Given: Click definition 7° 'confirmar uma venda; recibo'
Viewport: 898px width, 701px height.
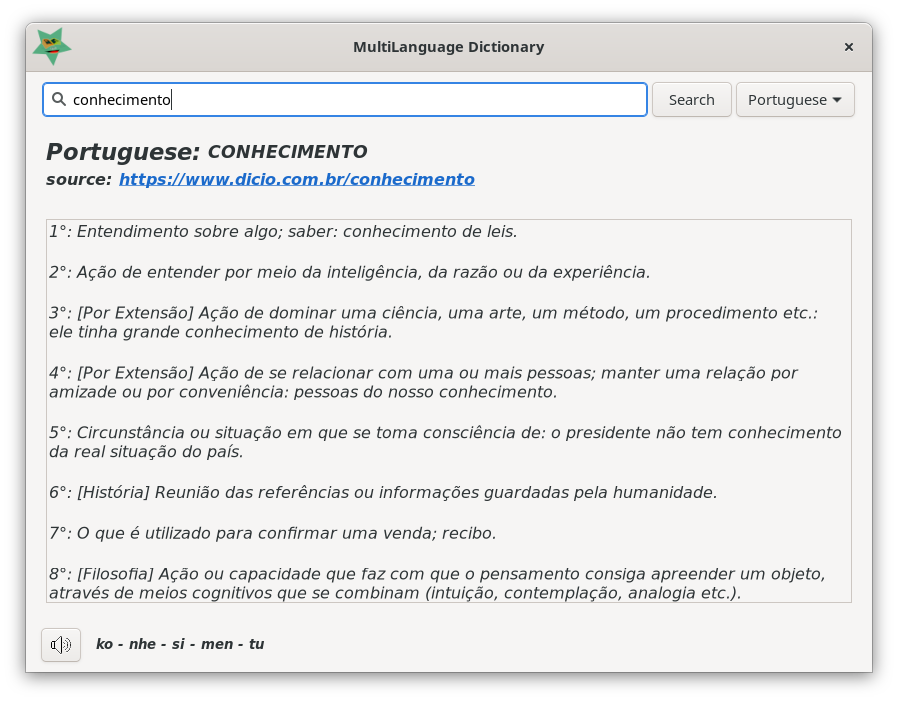Looking at the screenshot, I should (x=273, y=533).
